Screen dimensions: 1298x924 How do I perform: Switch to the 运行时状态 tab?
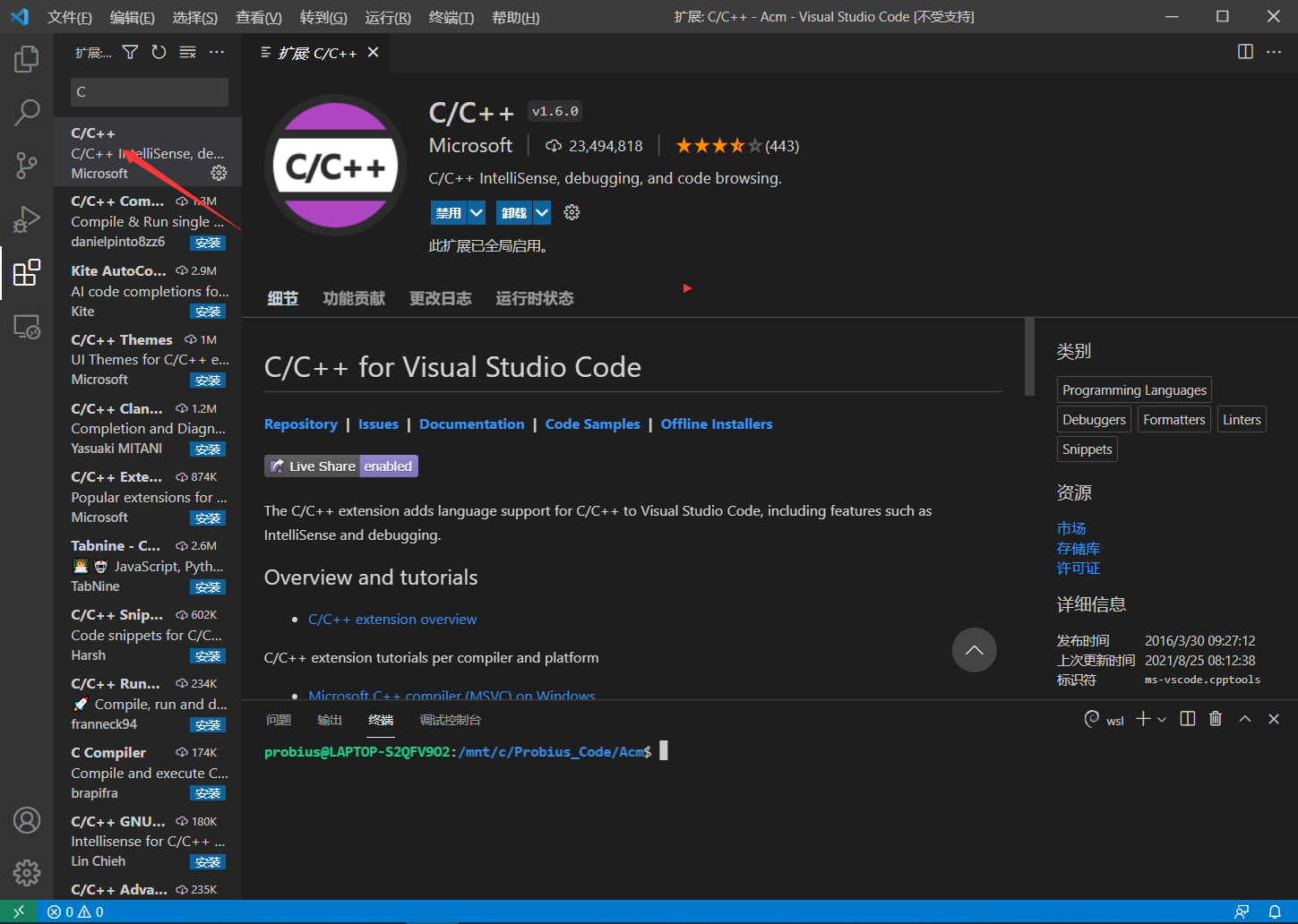(x=535, y=298)
